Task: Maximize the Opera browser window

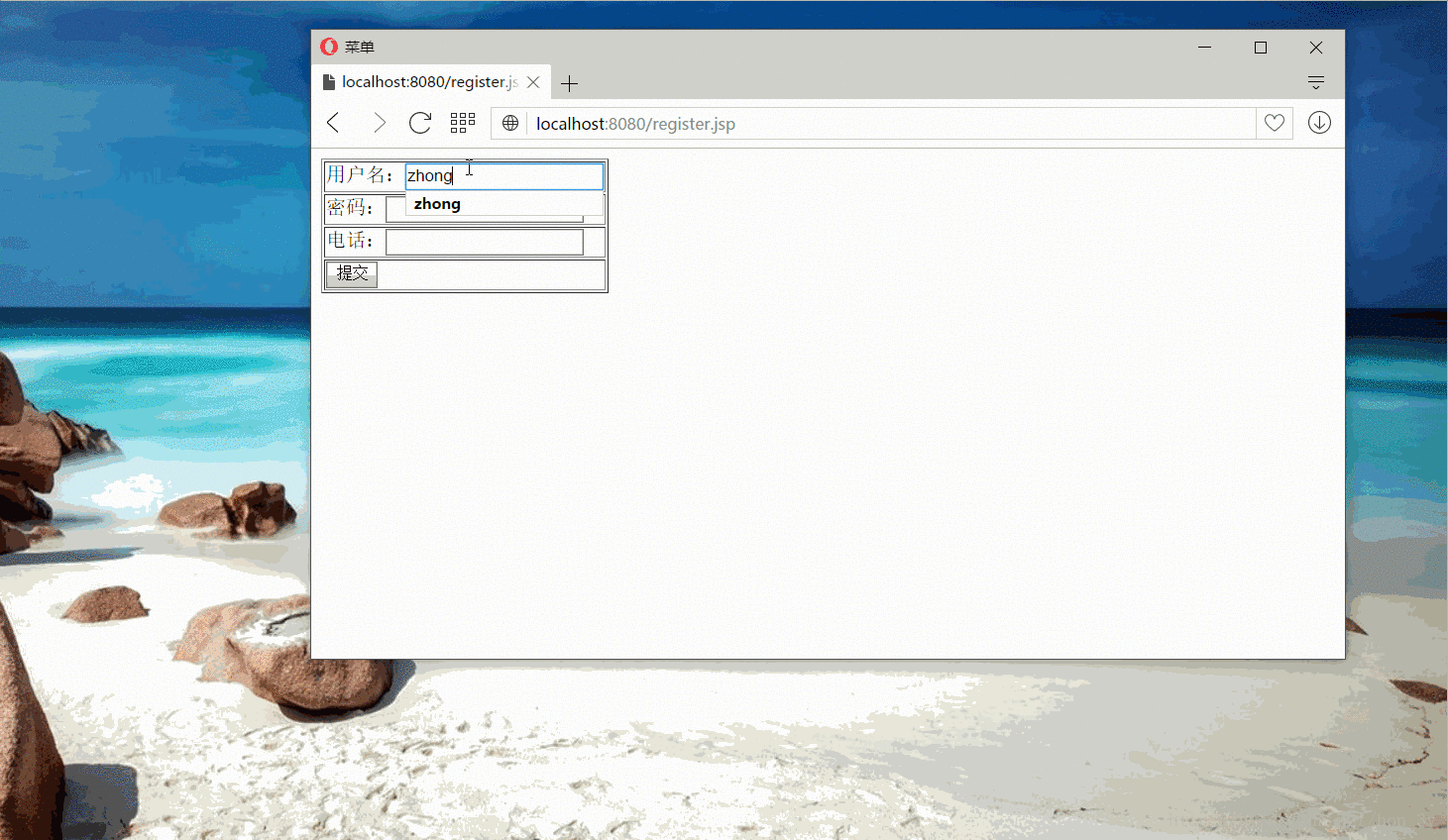Action: tap(1261, 47)
